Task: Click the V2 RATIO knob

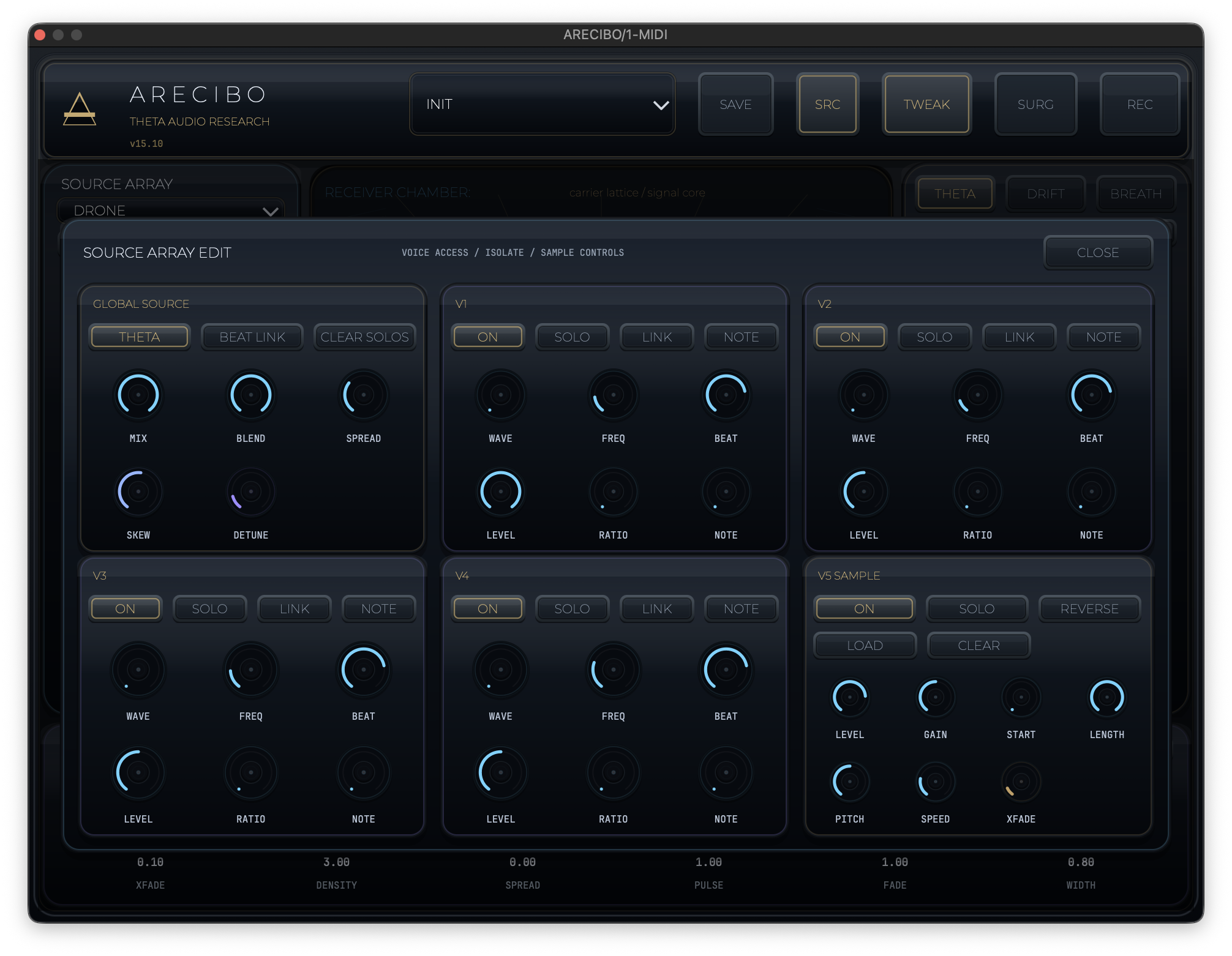Action: [978, 491]
